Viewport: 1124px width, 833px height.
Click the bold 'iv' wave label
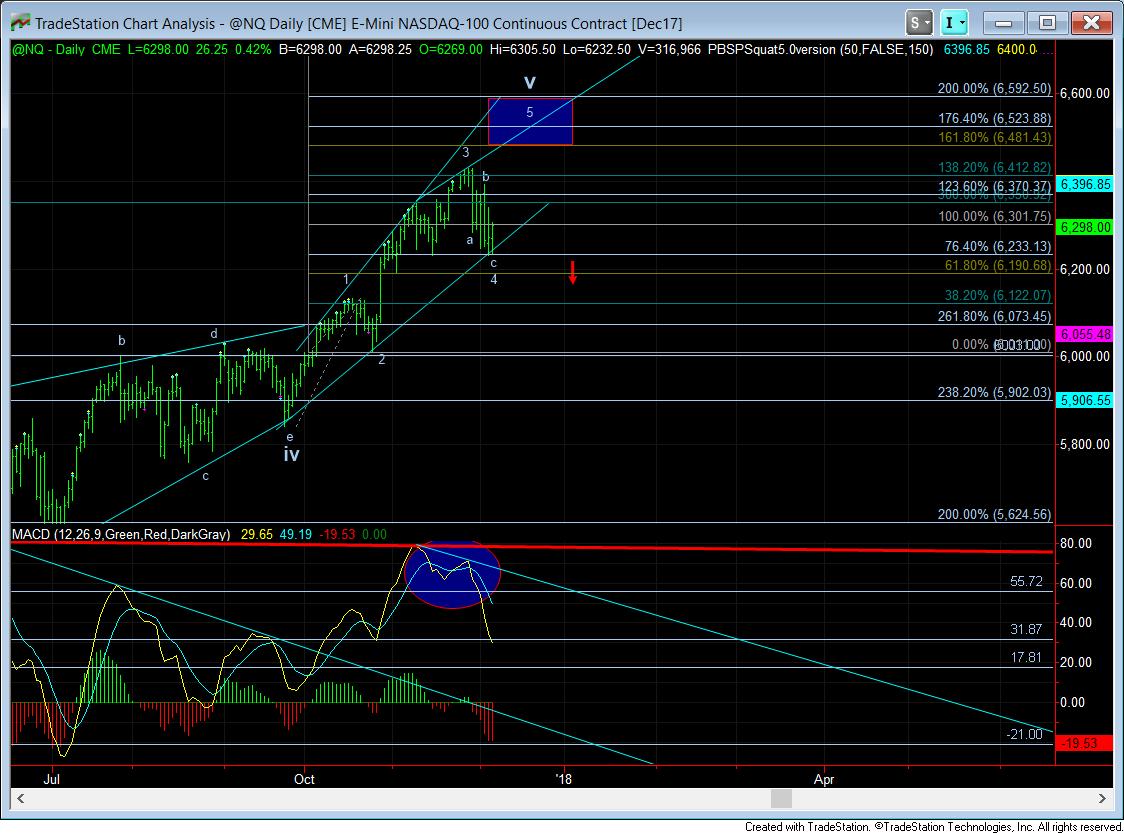pos(291,454)
